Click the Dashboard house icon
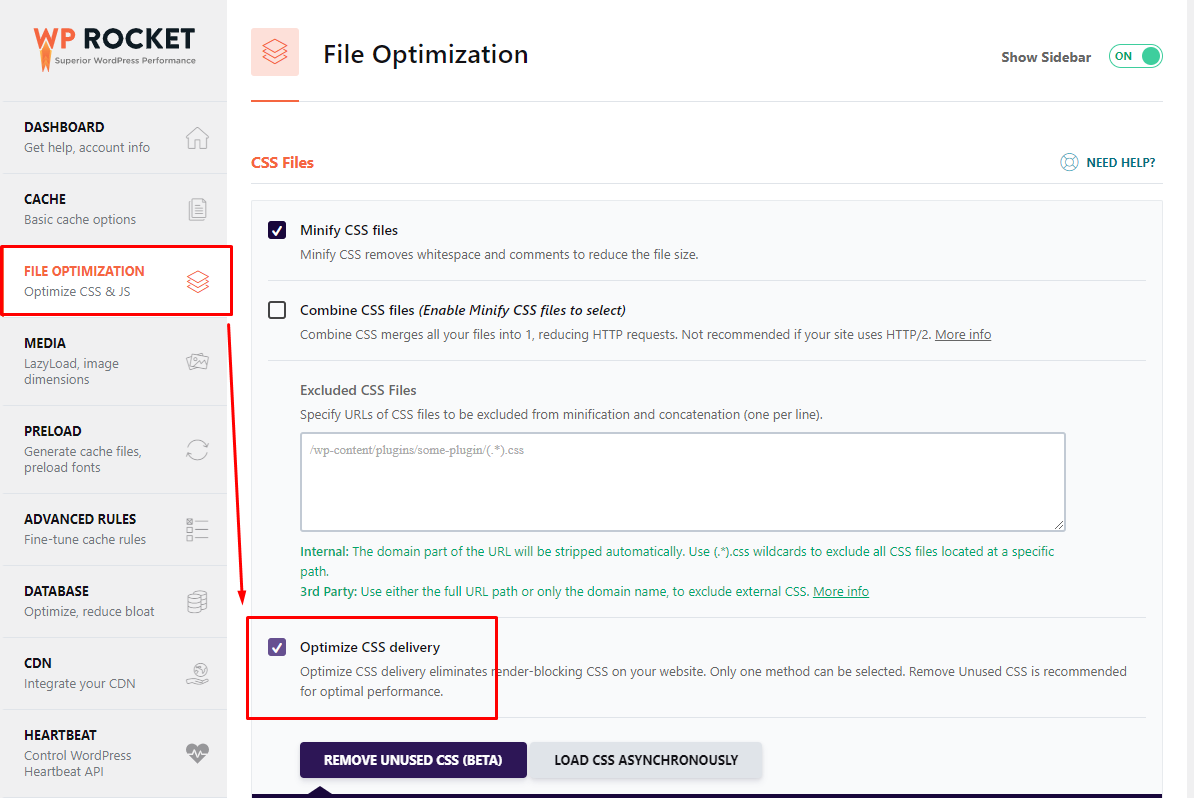The width and height of the screenshot is (1194, 798). [197, 138]
